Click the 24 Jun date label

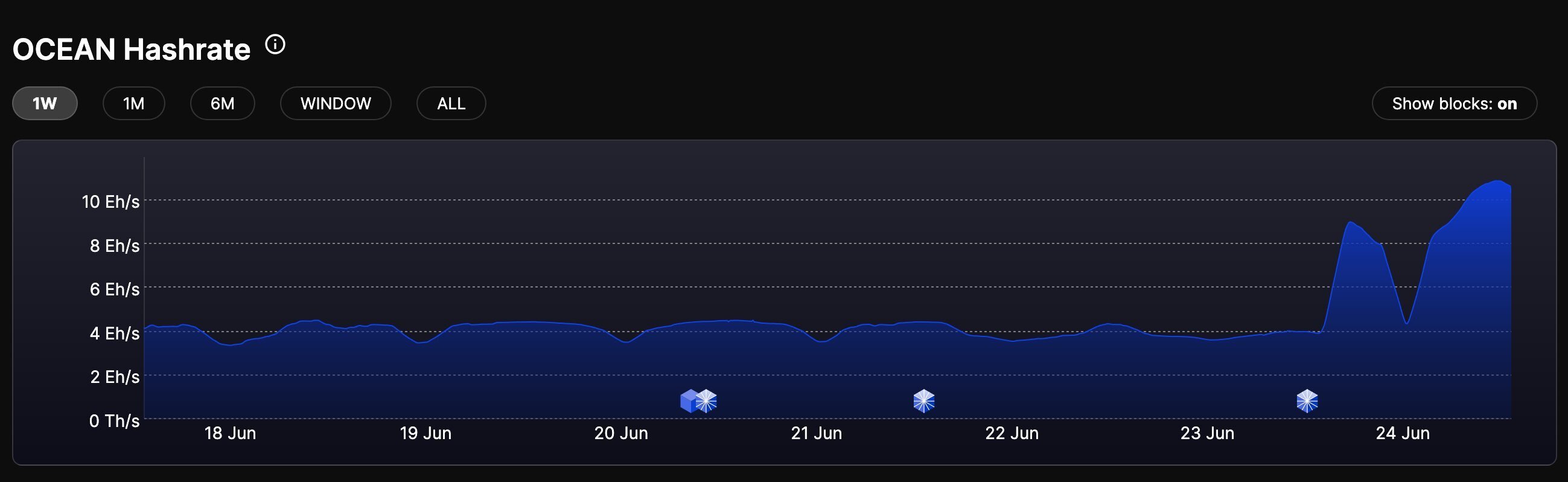tap(1403, 433)
